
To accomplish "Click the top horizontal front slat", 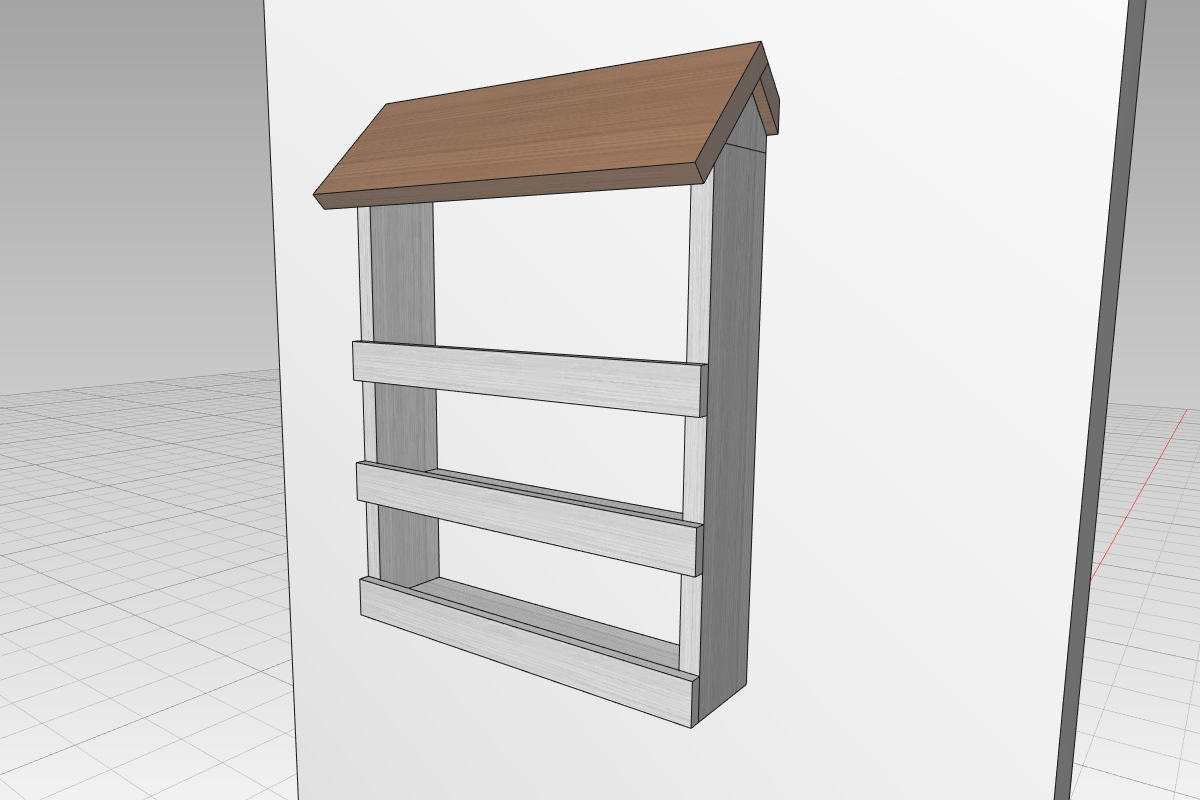I will point(530,377).
